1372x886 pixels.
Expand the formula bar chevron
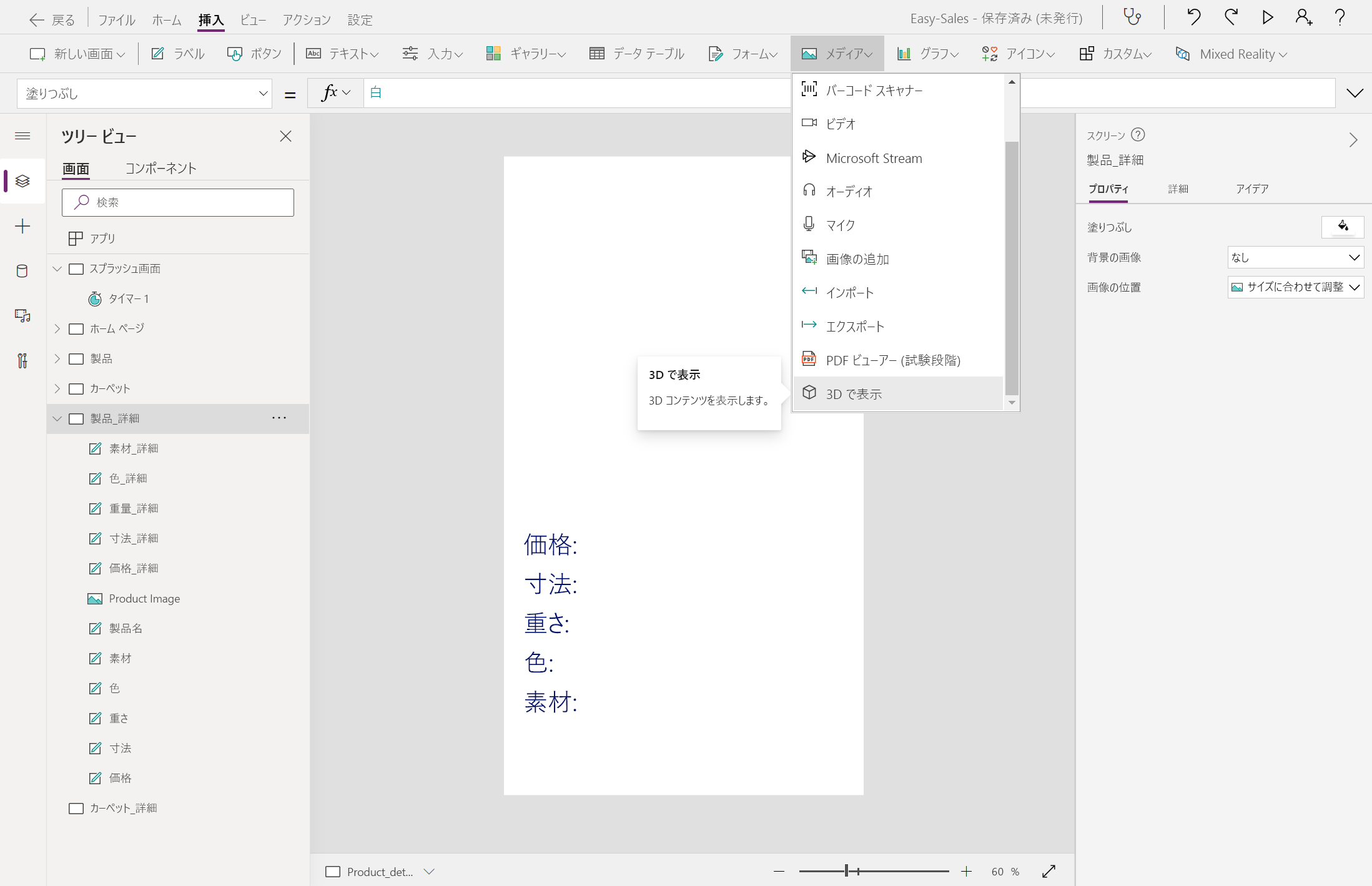[1355, 94]
